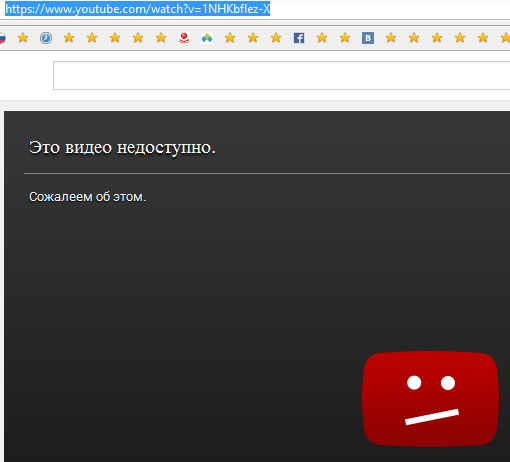Open the red map pin bookmark
The height and width of the screenshot is (462, 510).
pyautogui.click(x=184, y=38)
